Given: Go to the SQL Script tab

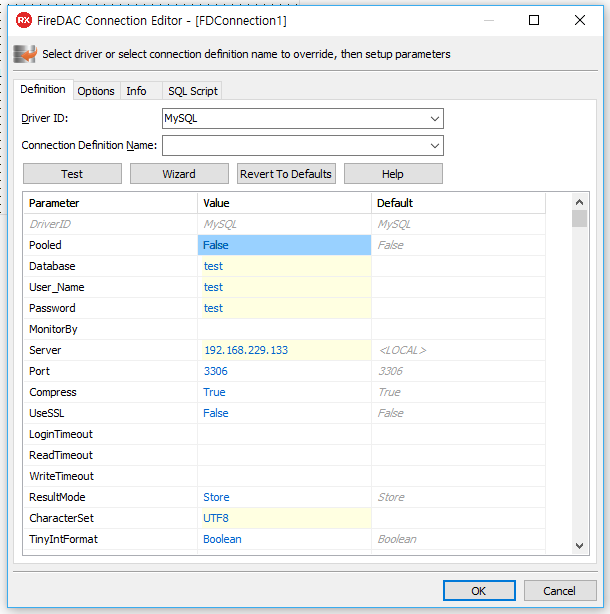Looking at the screenshot, I should (193, 91).
